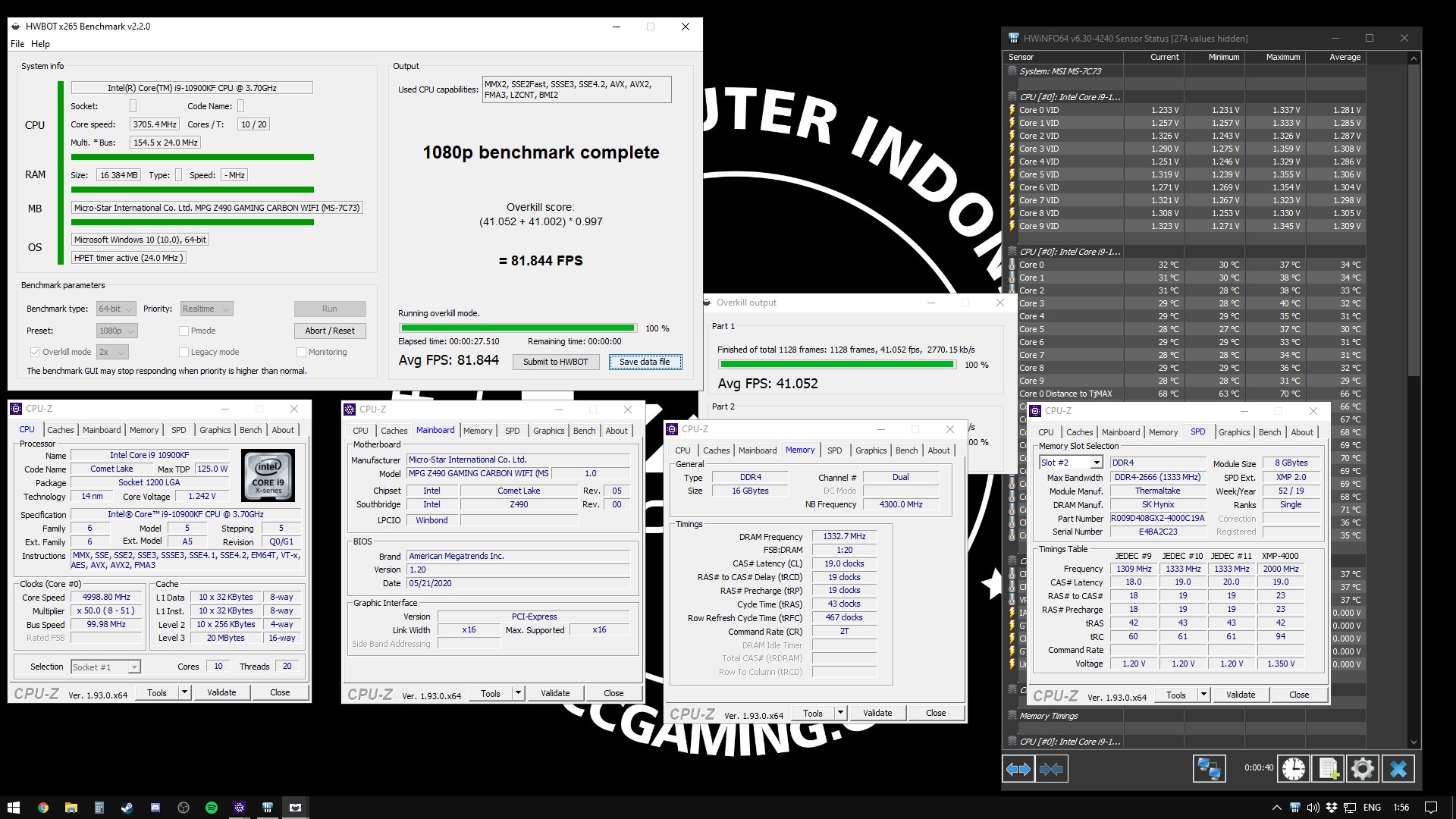The image size is (1456, 819).
Task: Click Close in CPU-Z SPD window
Action: point(1299,695)
